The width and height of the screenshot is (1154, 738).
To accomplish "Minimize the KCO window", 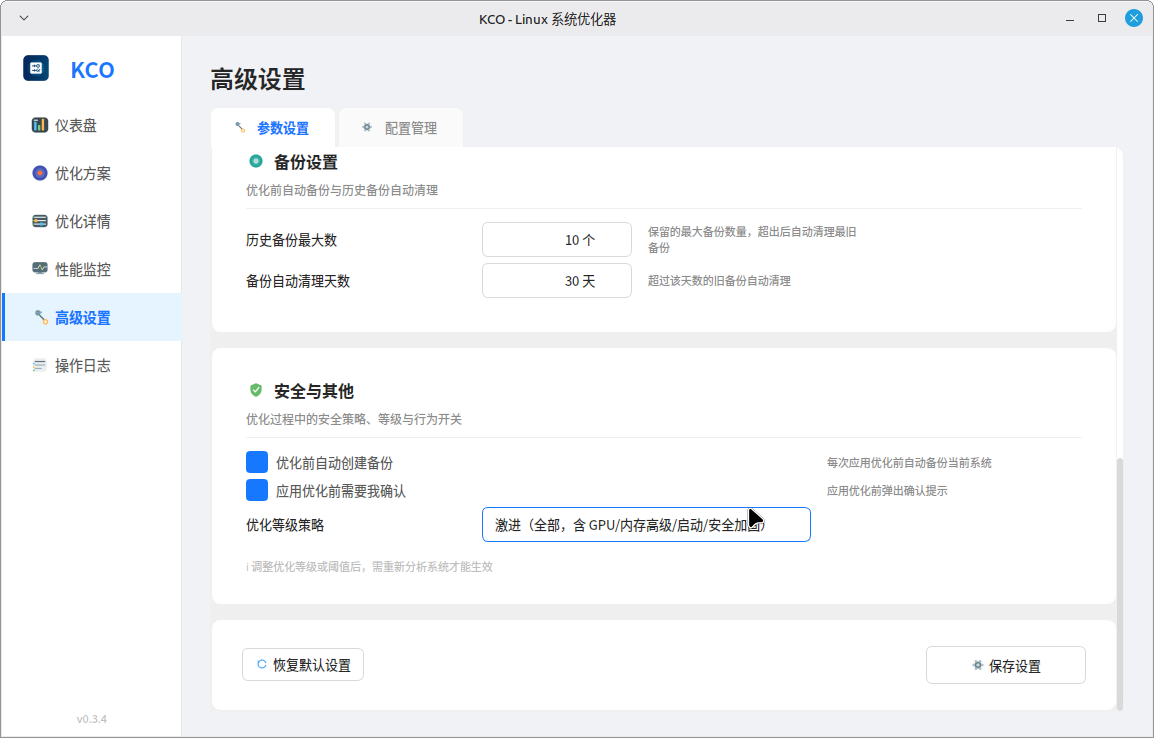I will [x=1070, y=18].
